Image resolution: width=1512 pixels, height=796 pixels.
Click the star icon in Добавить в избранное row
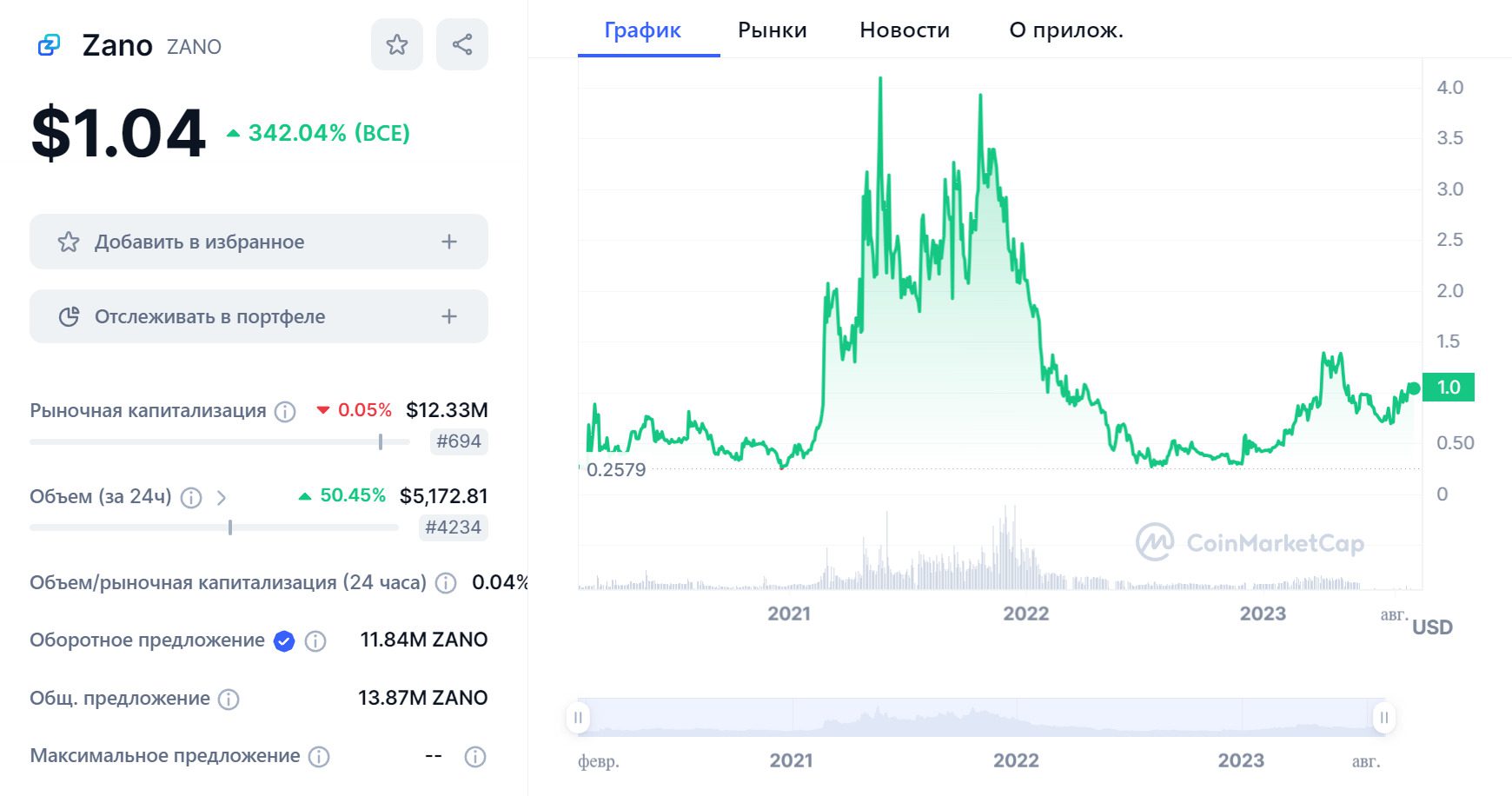(69, 242)
